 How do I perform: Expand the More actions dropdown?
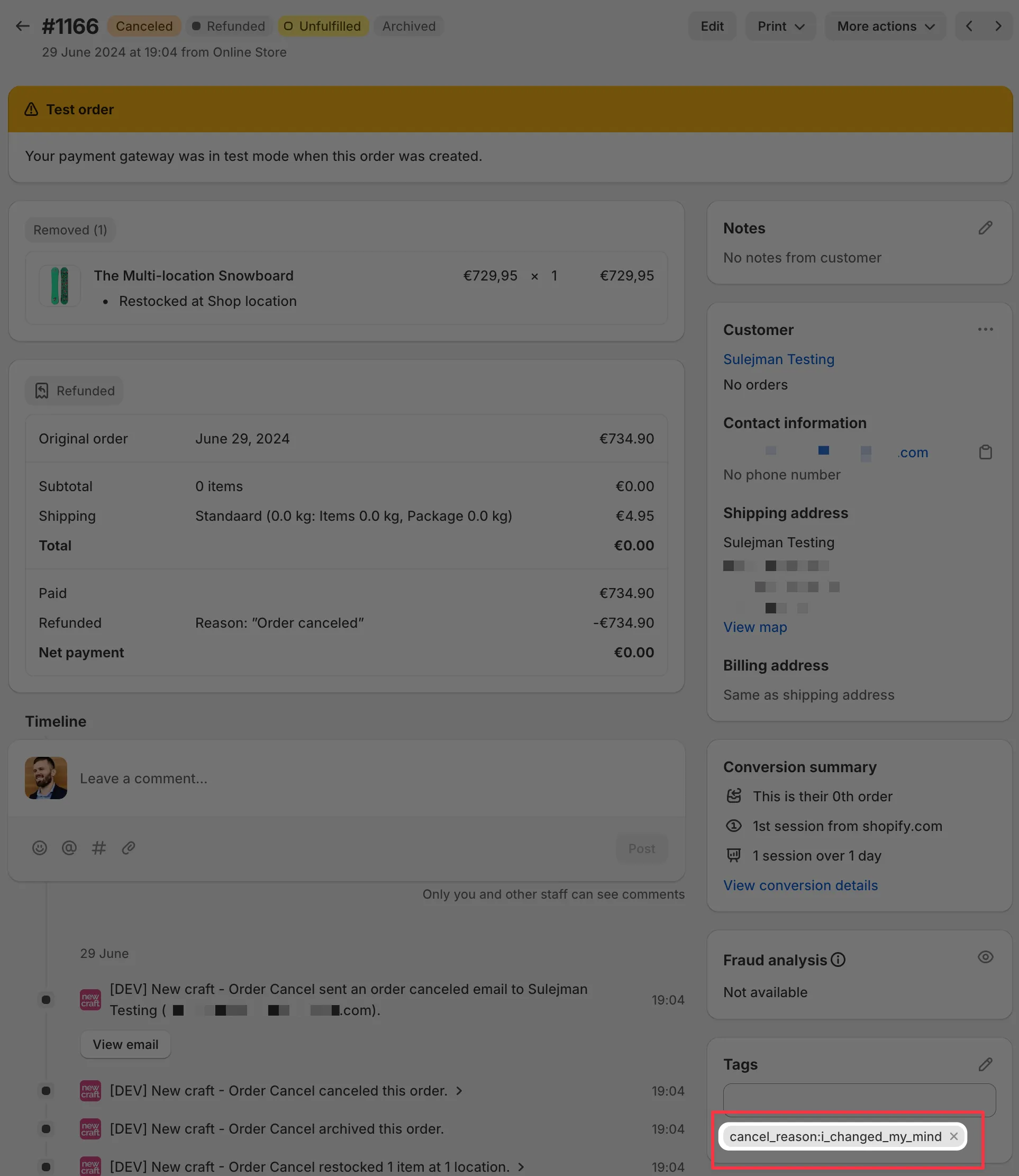pos(885,26)
